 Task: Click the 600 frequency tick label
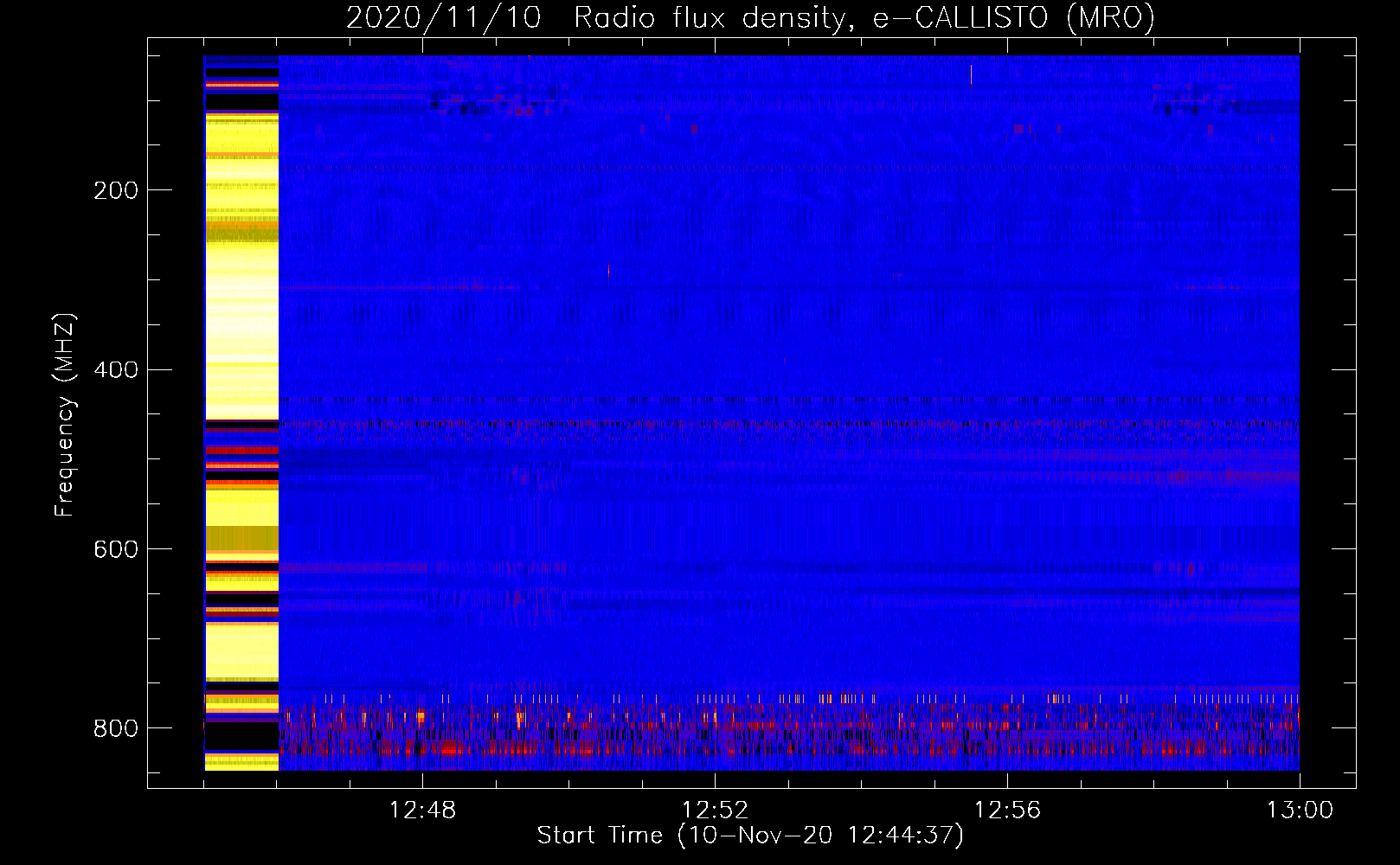[116, 549]
